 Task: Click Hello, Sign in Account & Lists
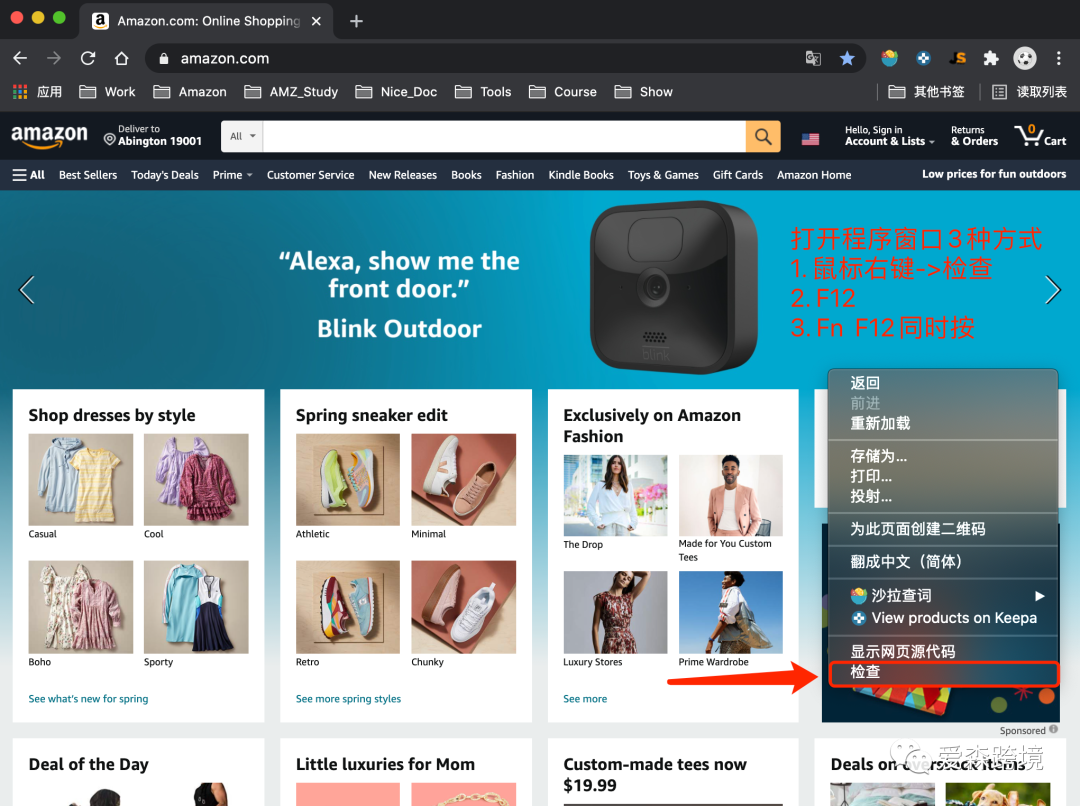coord(888,136)
